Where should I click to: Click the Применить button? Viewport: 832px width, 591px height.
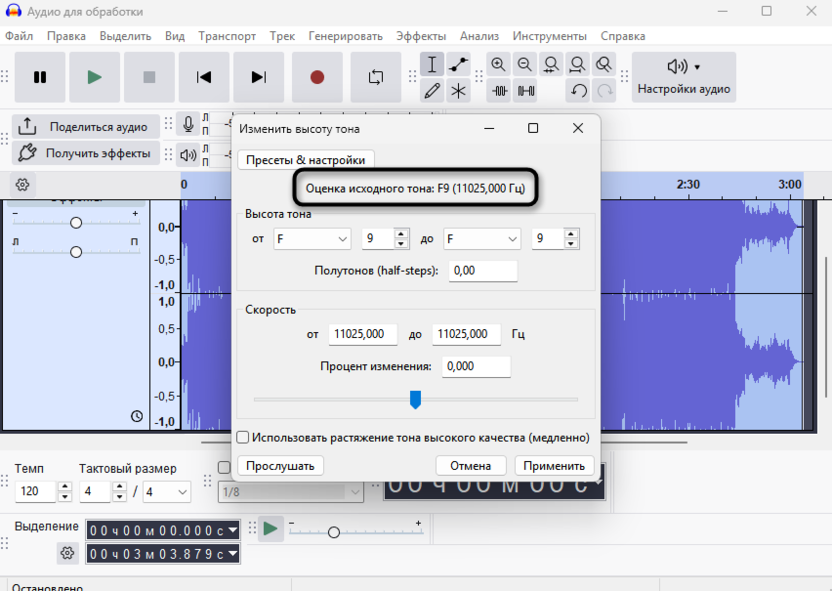coord(554,466)
